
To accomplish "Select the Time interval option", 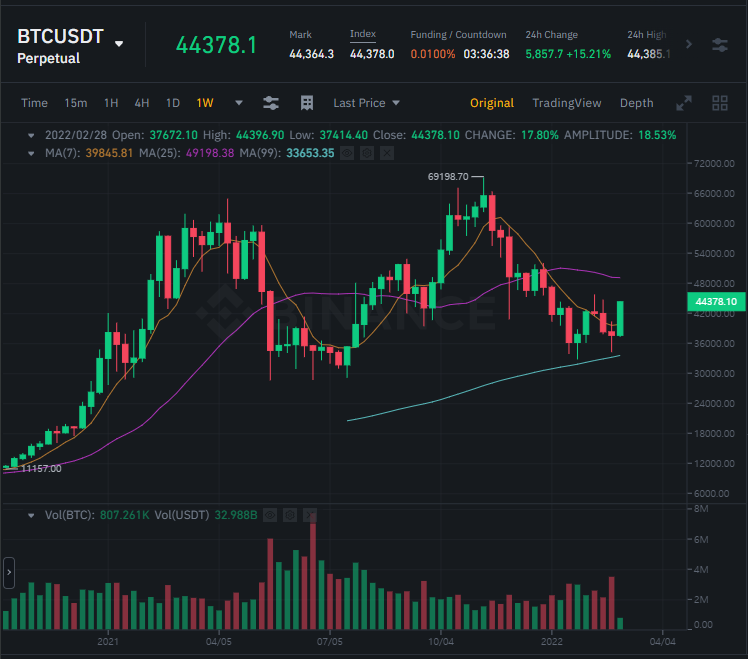I will (34, 103).
